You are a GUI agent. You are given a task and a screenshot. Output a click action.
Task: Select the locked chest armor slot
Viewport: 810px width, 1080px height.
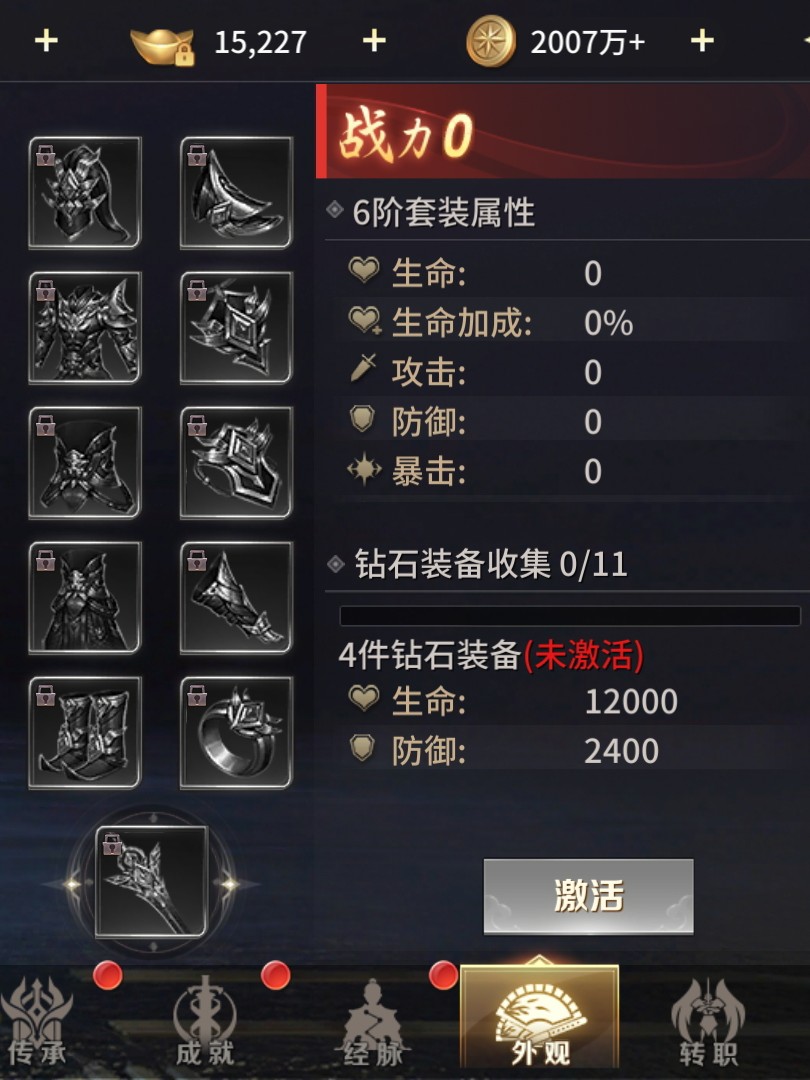(85, 327)
